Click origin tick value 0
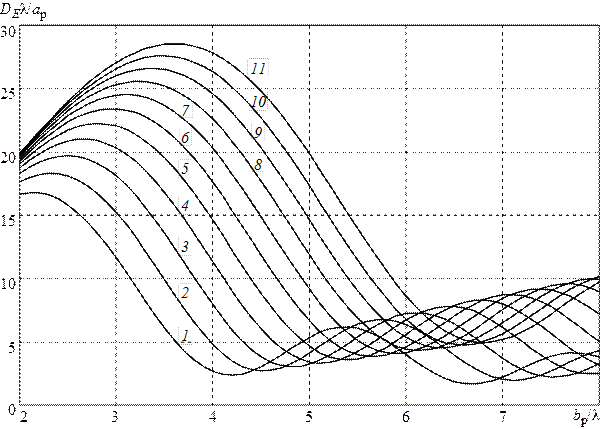This screenshot has width=601, height=429. pos(12,410)
